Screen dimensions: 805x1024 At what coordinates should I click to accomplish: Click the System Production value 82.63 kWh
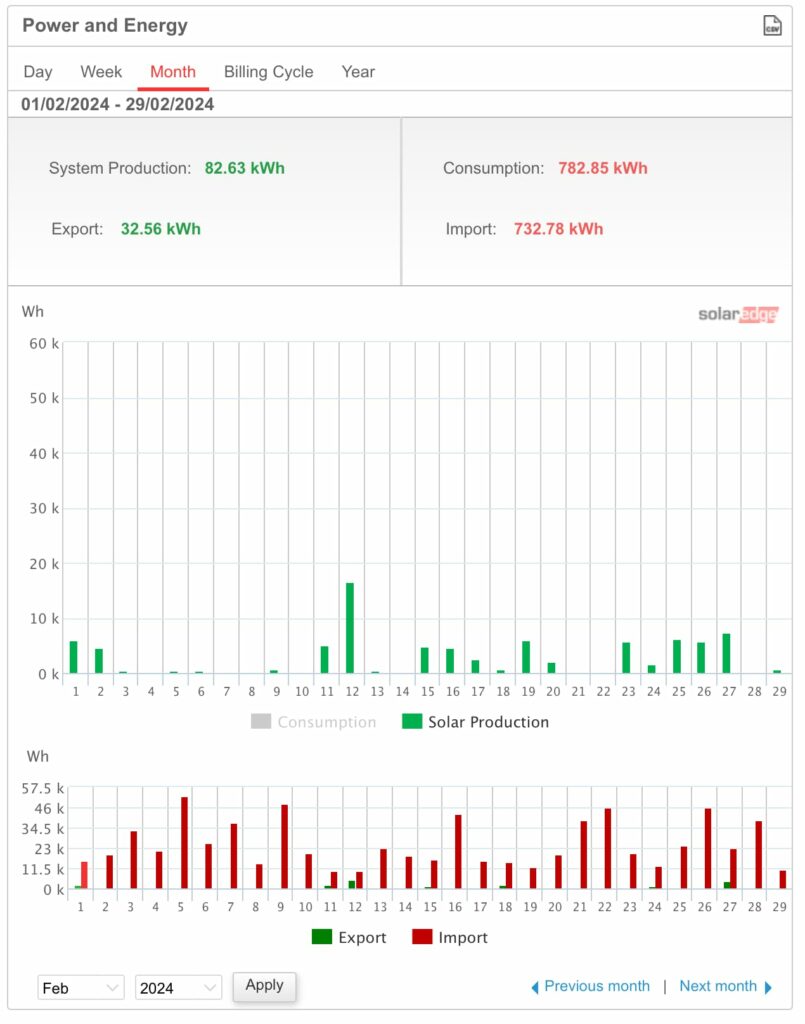pyautogui.click(x=245, y=168)
